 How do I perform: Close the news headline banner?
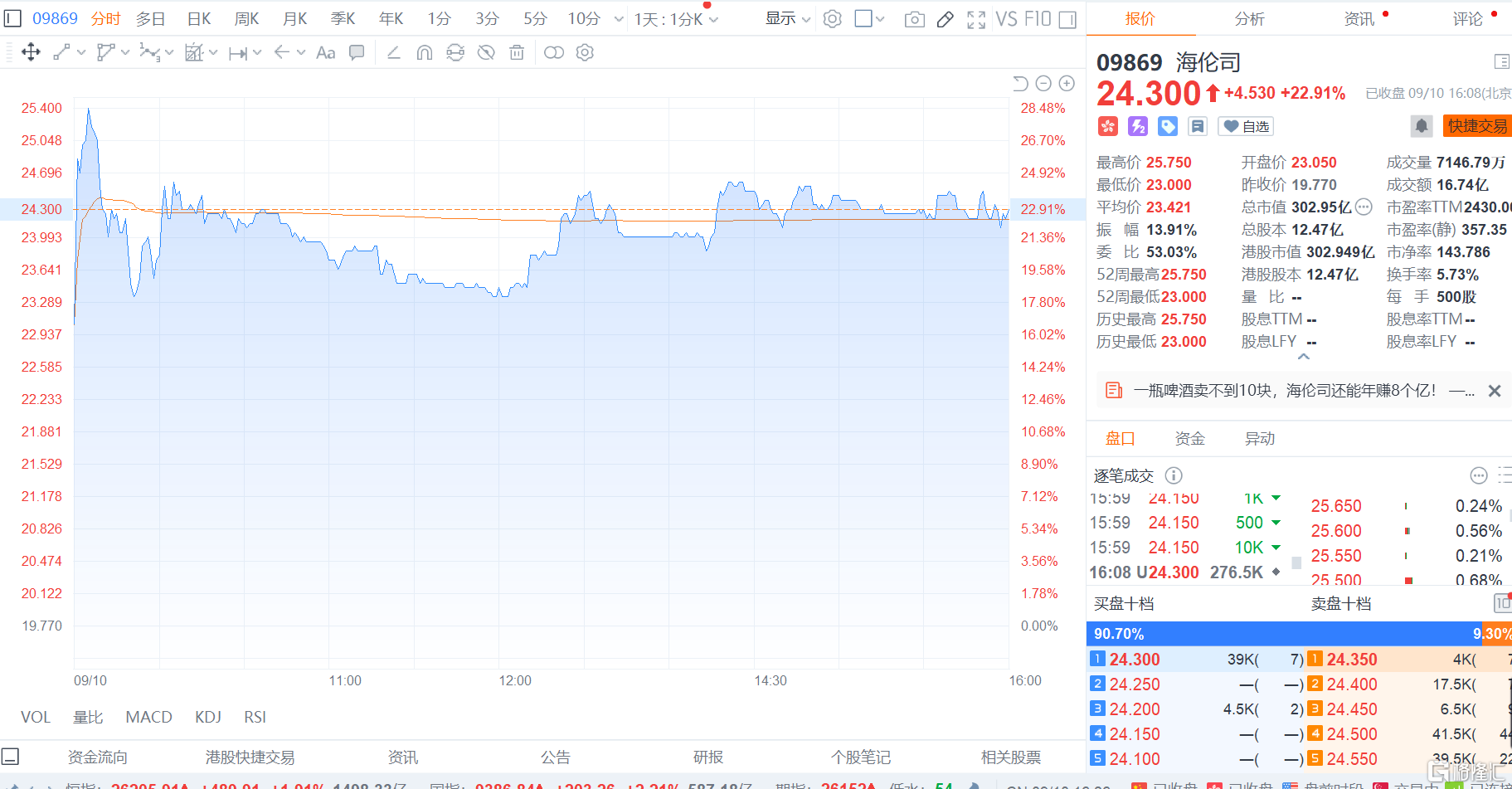point(1495,391)
